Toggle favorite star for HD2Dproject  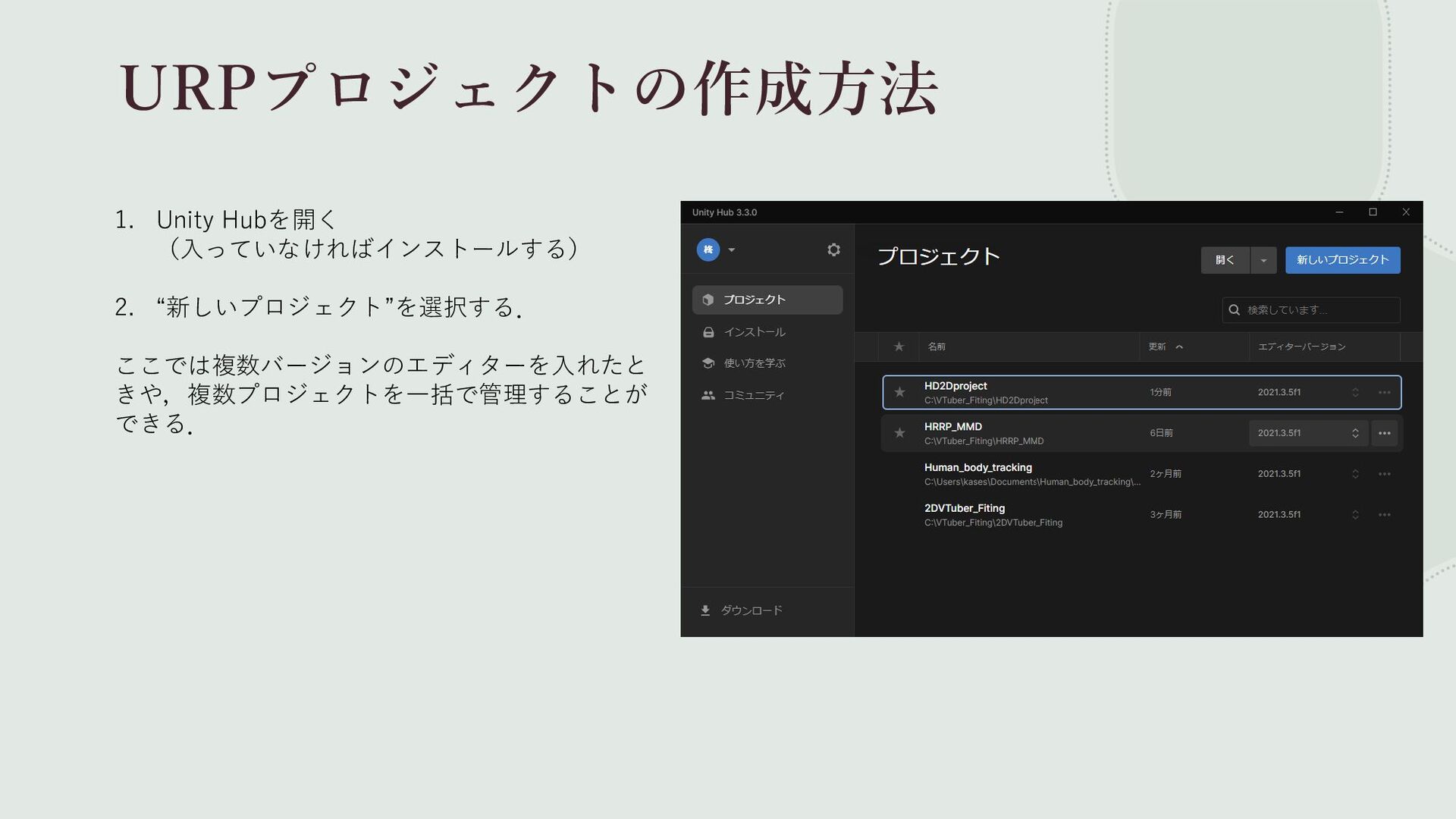pos(899,392)
